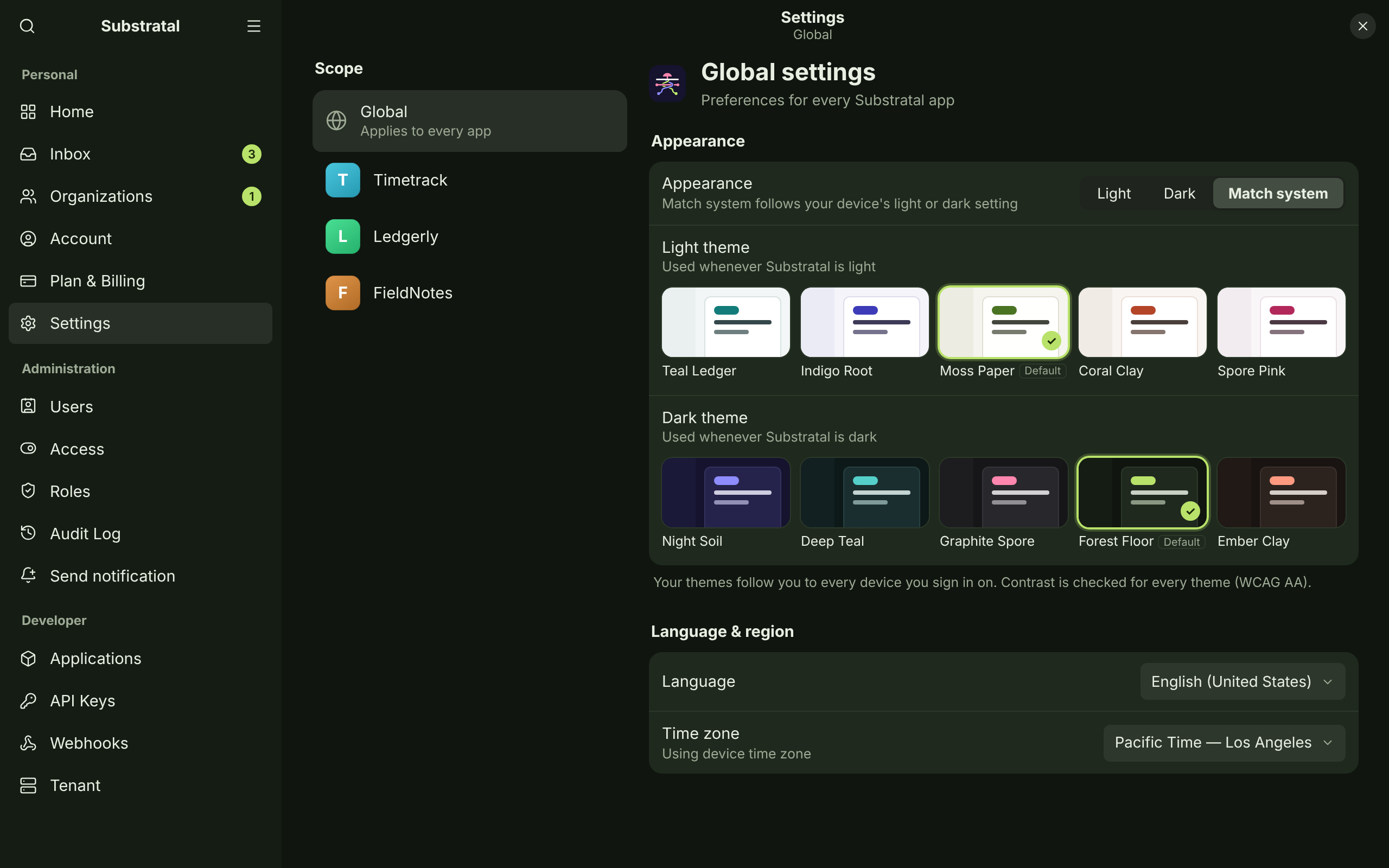Toggle the sidebar hamburger menu icon
The image size is (1389, 868).
254,26
